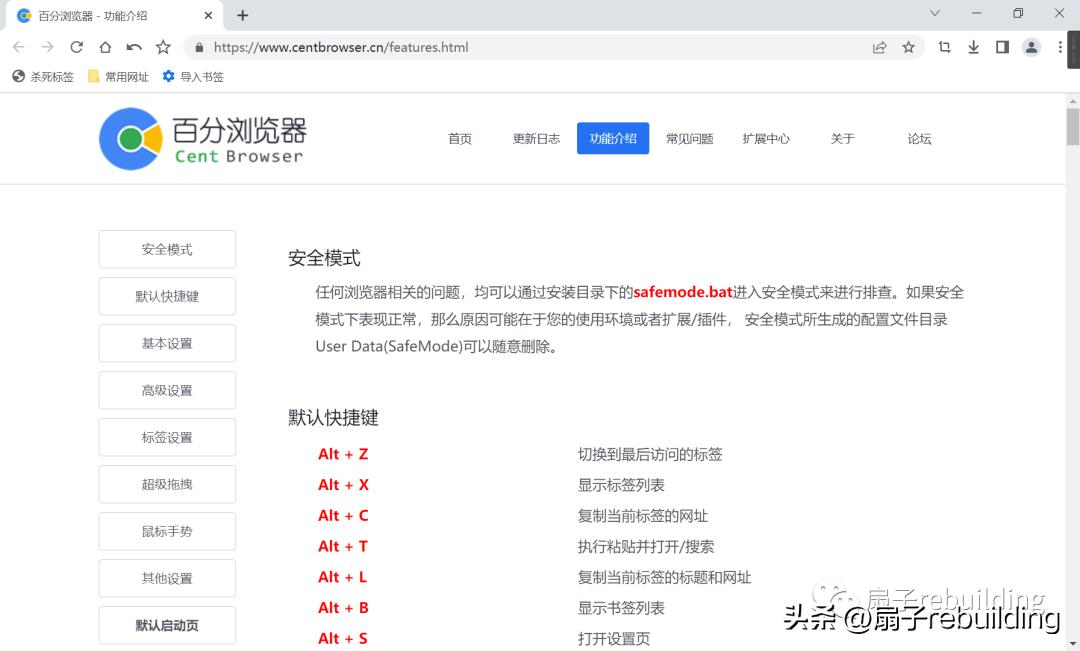Click the back navigation arrow
Screen dimensions: 1080x651
click(18, 46)
